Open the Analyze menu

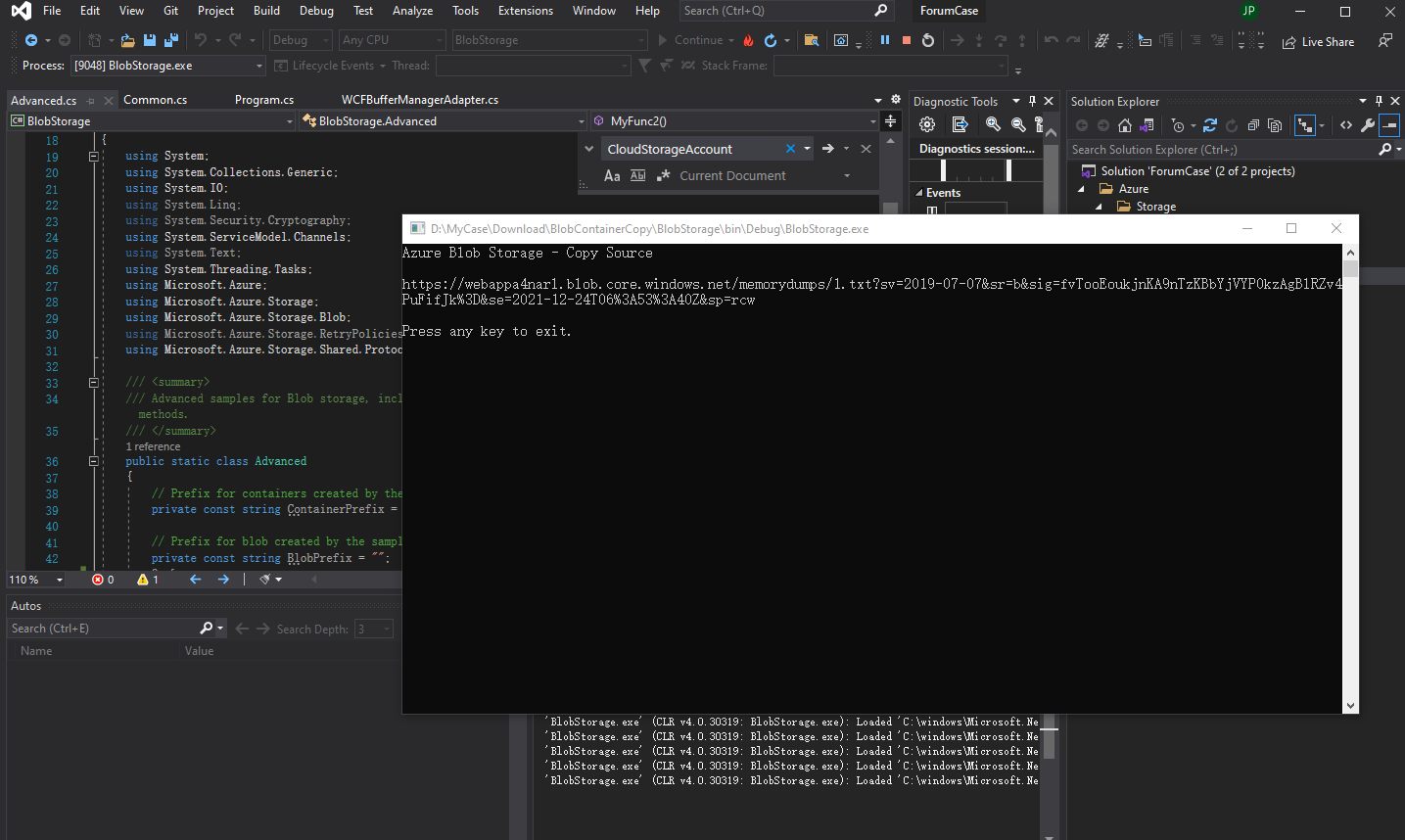pos(412,11)
